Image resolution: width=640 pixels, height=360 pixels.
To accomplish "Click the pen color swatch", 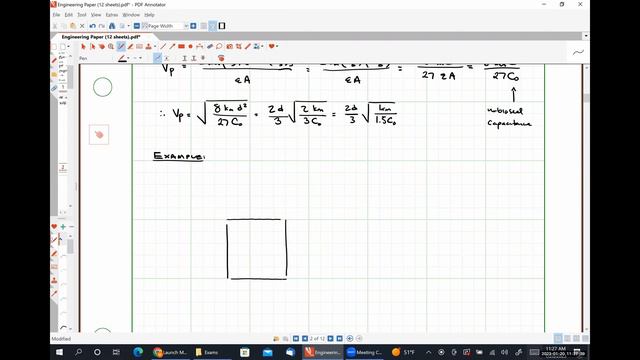I will pos(122,59).
